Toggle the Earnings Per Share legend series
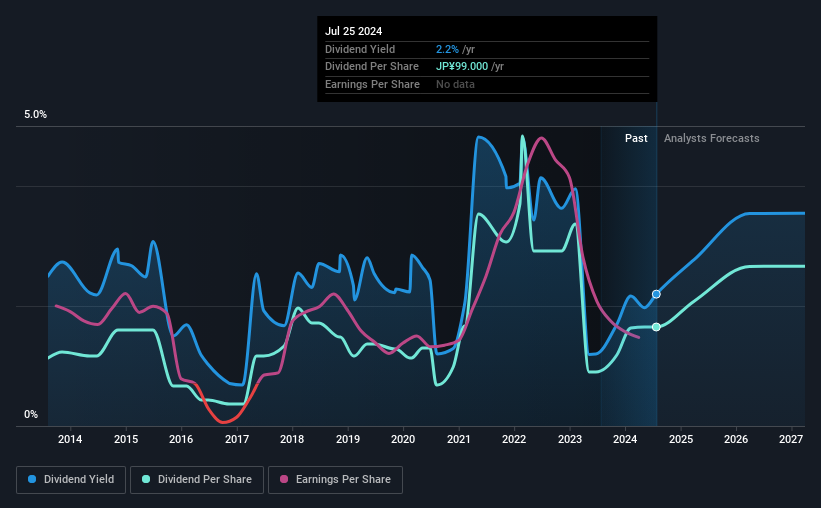821x508 pixels. 336,480
